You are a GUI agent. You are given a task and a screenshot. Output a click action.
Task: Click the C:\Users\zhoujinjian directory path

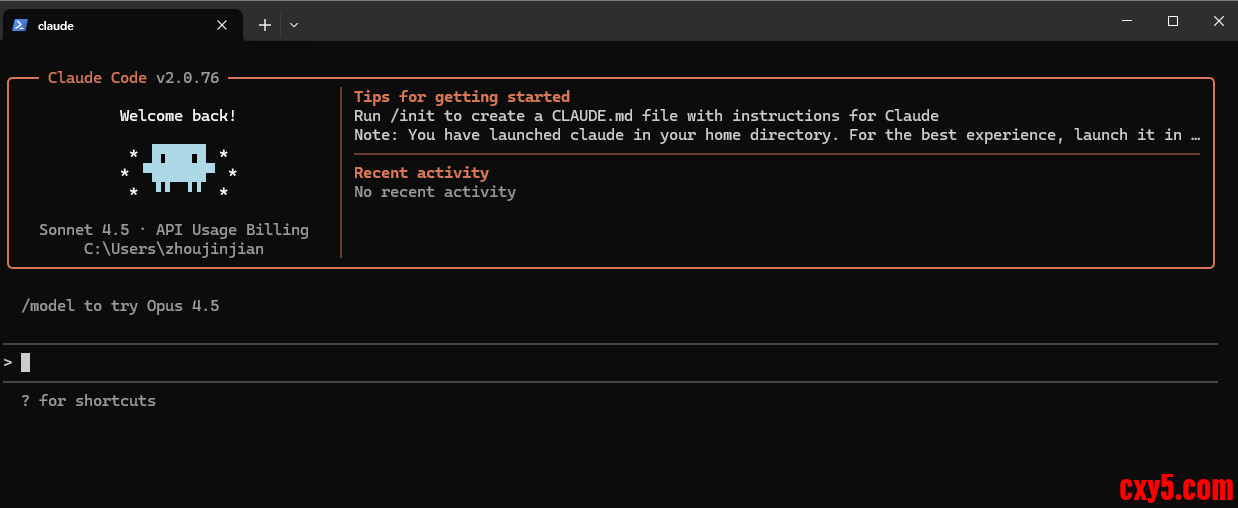tap(174, 249)
